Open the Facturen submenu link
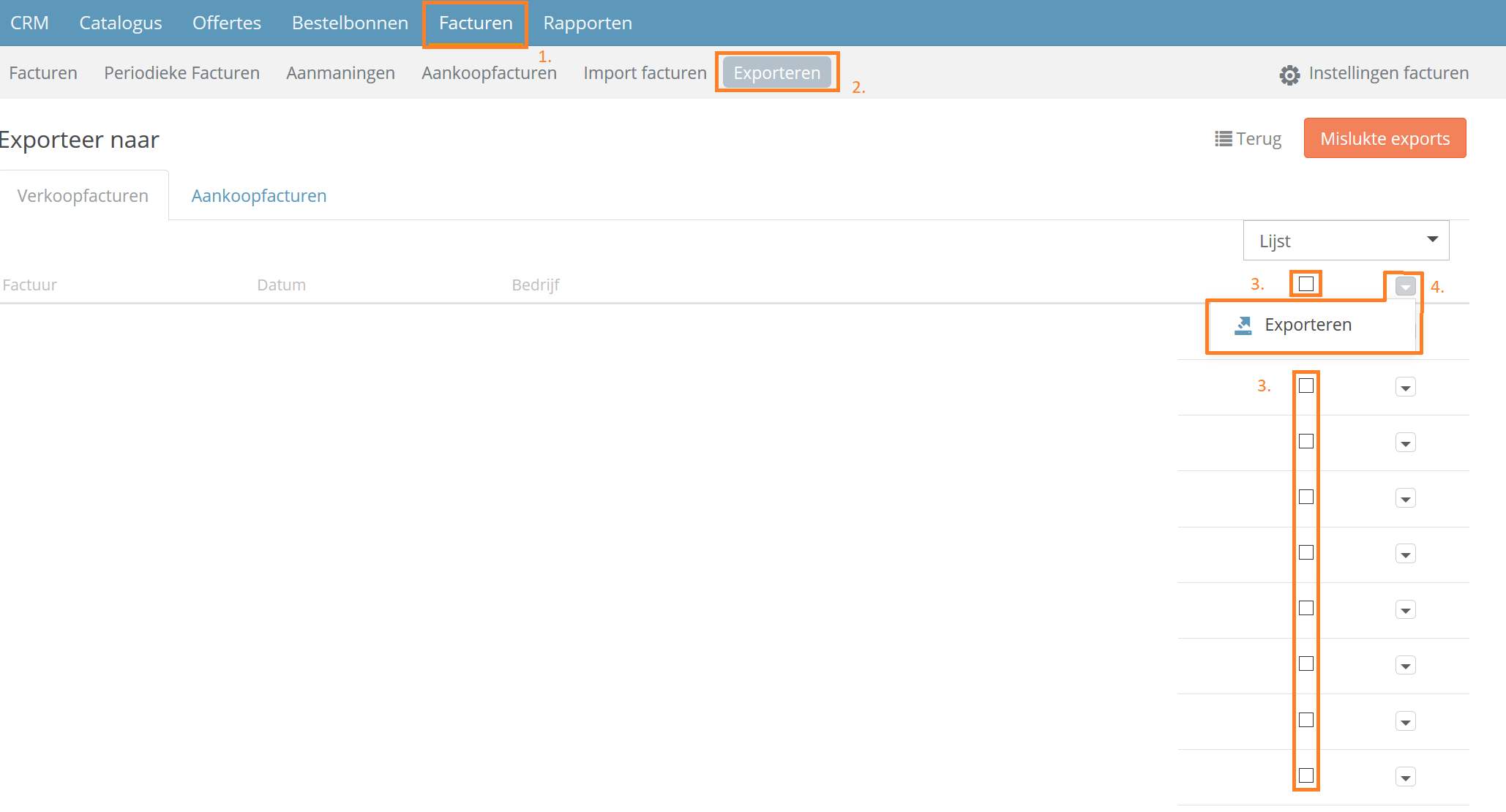The width and height of the screenshot is (1506, 812). (43, 73)
